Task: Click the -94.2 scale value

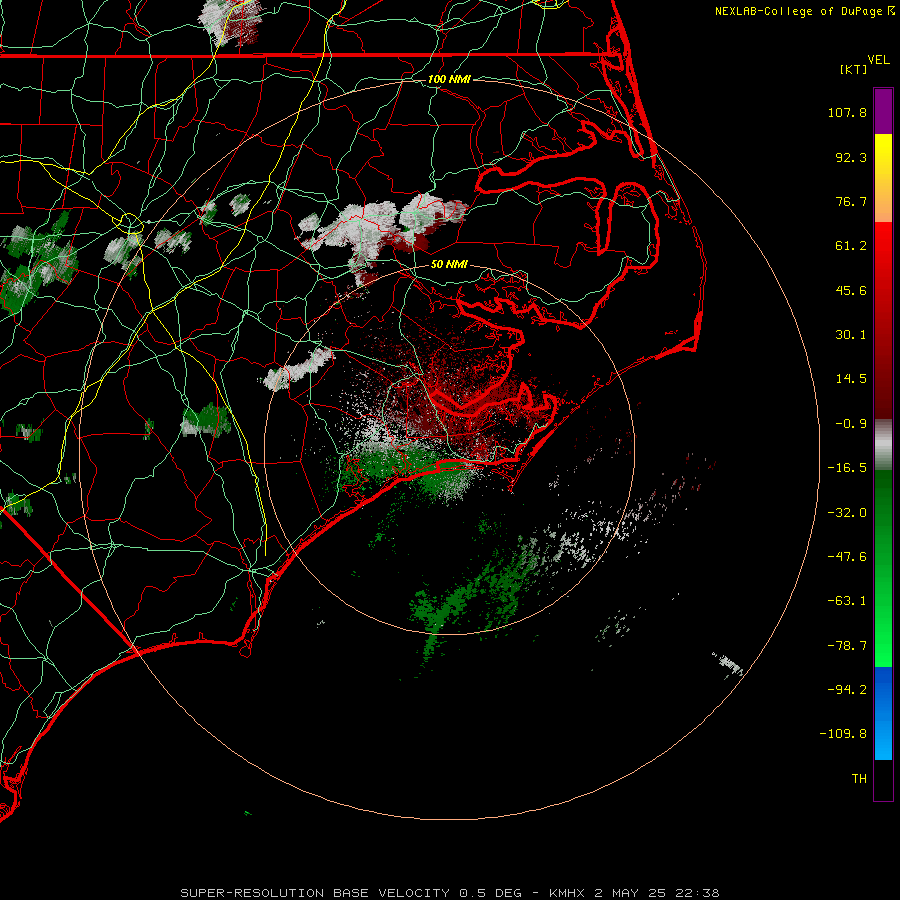Action: pos(847,689)
